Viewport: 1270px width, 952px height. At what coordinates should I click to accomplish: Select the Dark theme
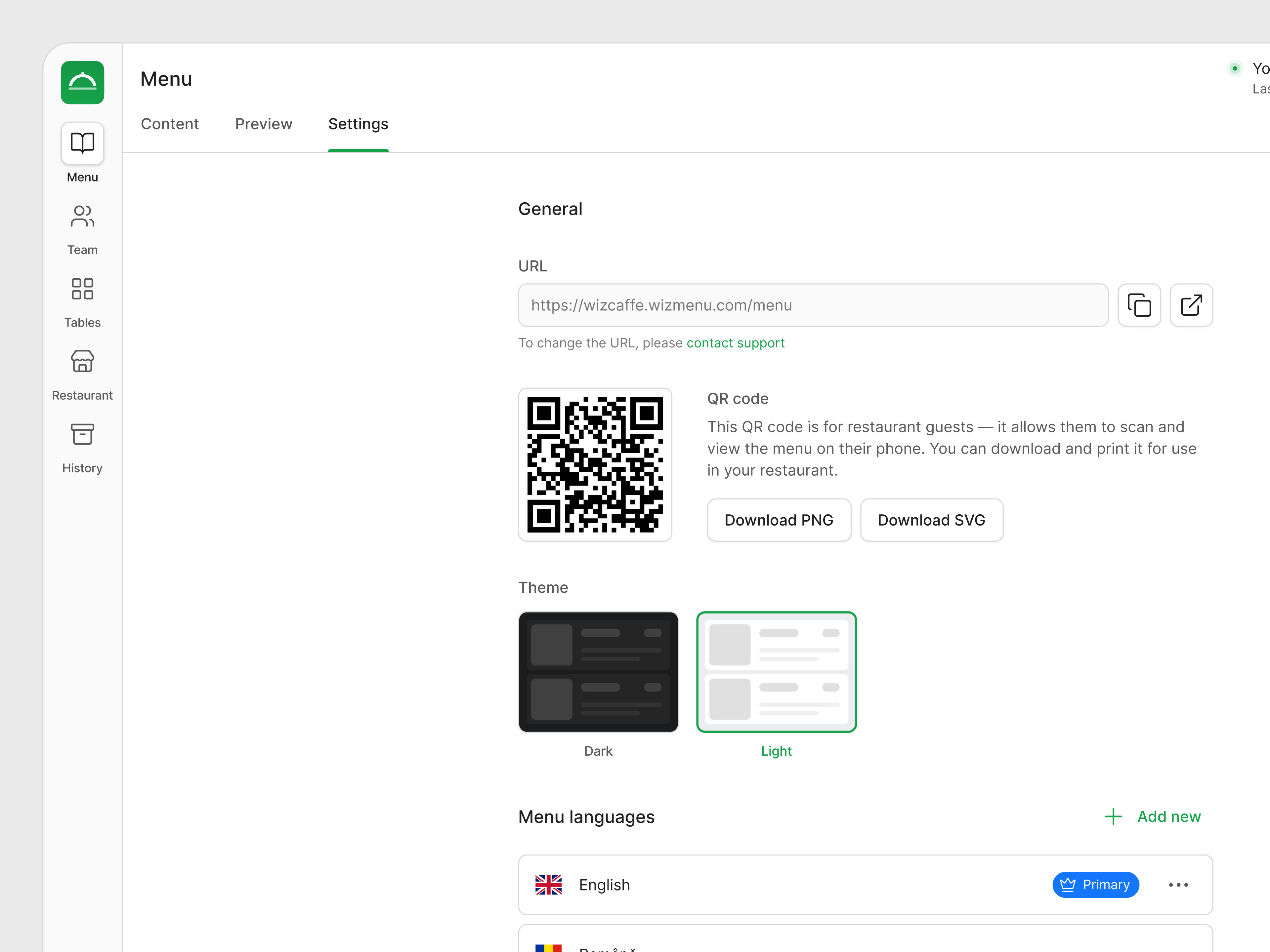click(x=598, y=672)
